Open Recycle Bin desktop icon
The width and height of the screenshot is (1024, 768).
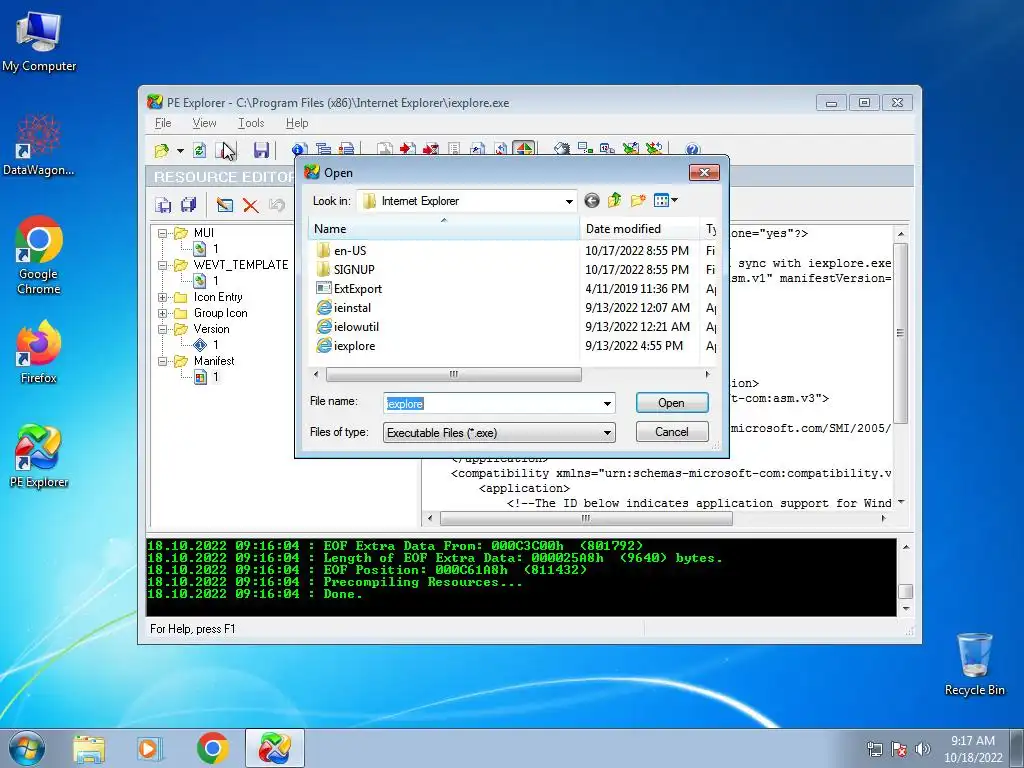click(x=974, y=664)
